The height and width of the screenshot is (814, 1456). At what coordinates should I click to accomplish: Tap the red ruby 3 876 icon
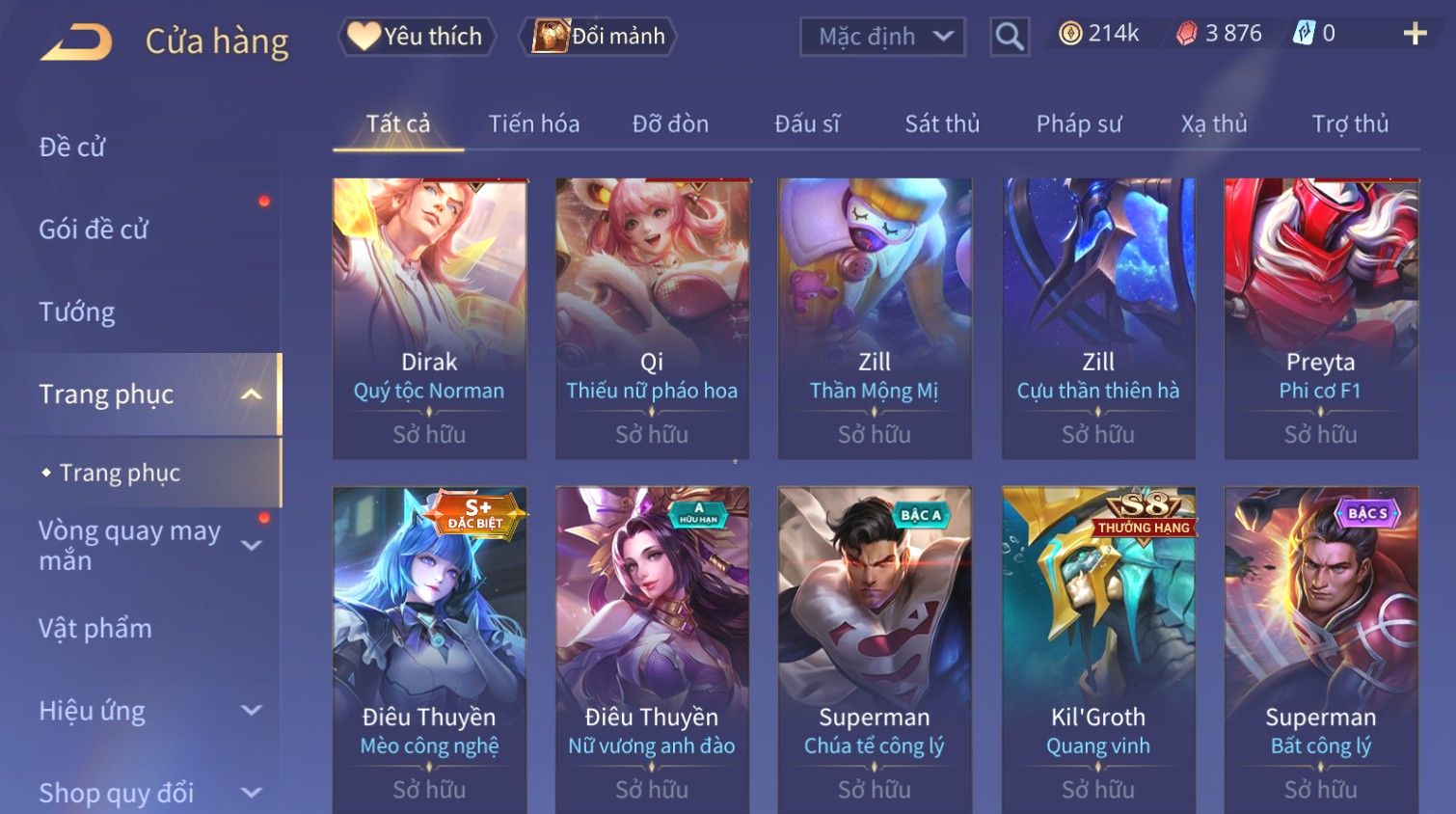(1186, 34)
